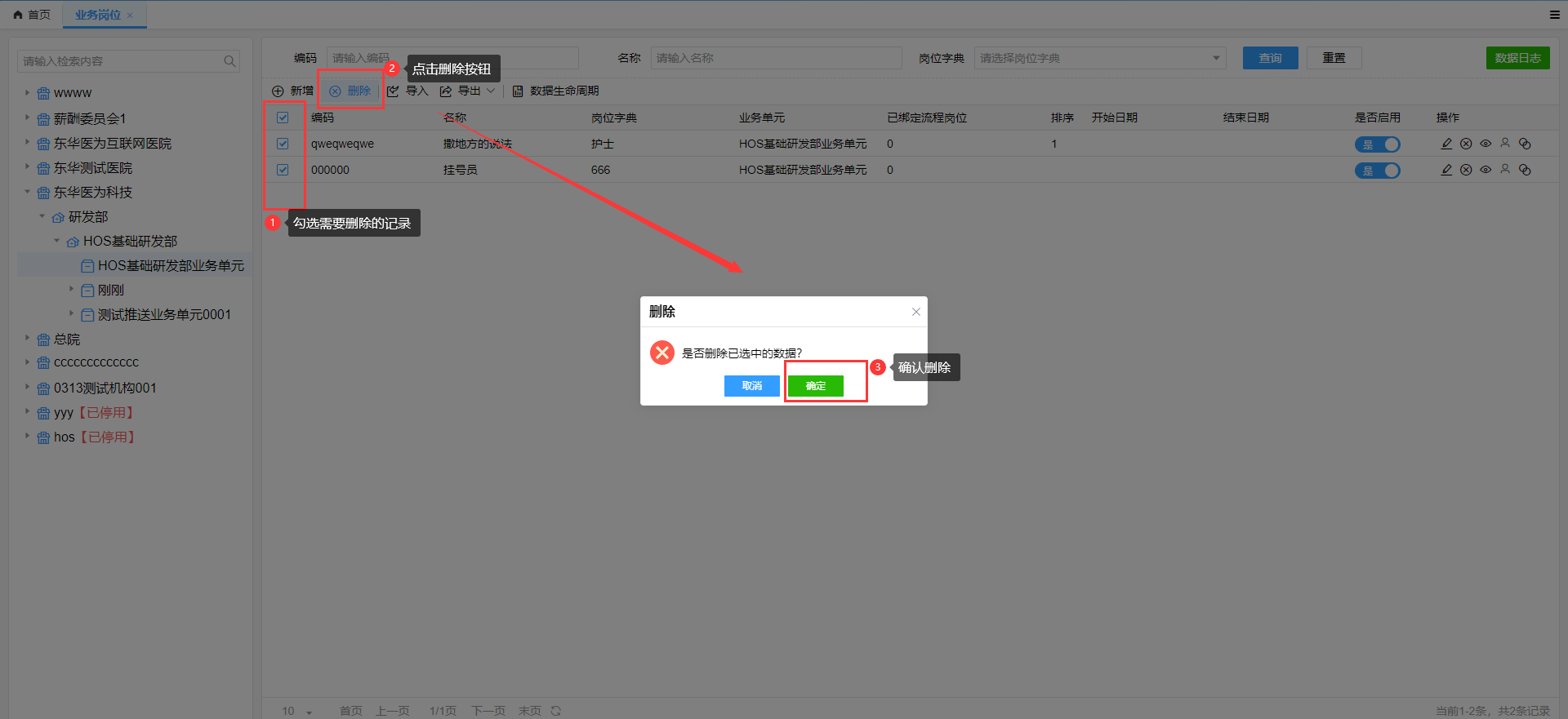Collapse the 东华医为科技 tree node
1568x719 pixels.
point(27,192)
